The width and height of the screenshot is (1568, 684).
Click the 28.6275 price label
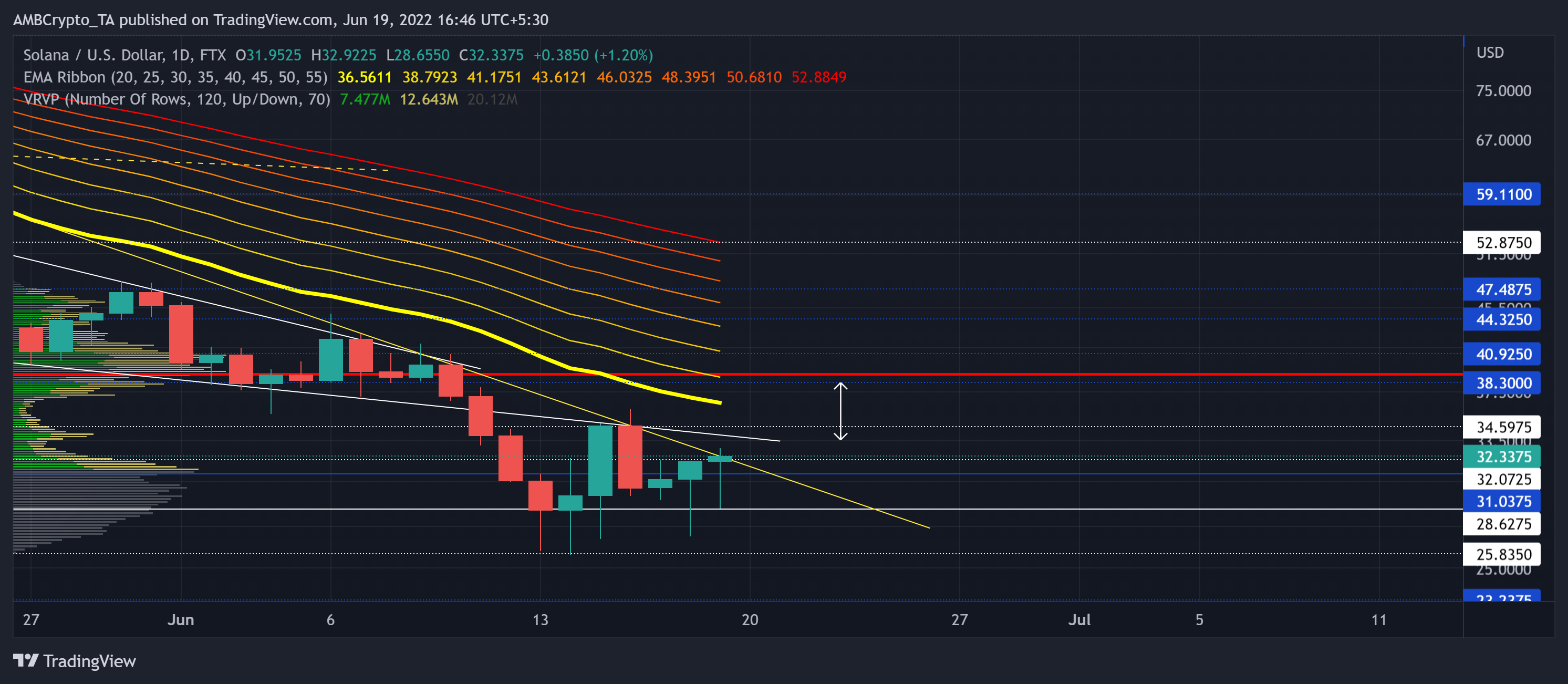coord(1502,523)
